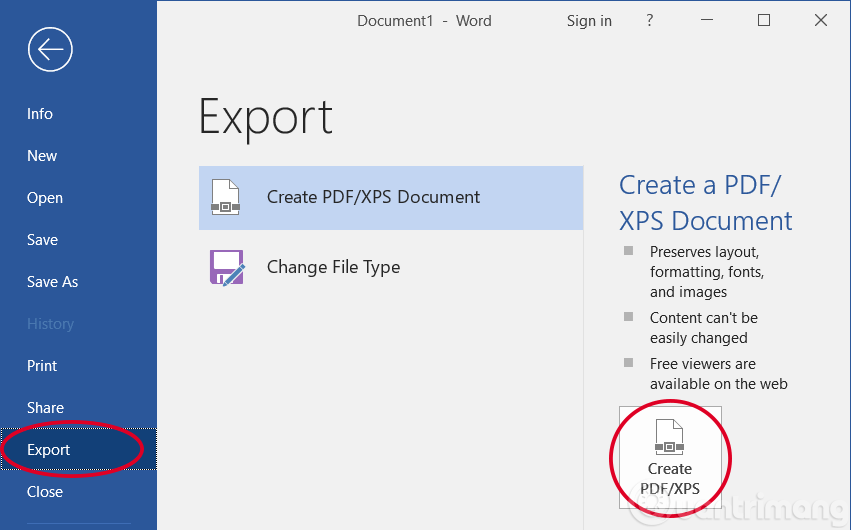Switch to the Print page
Screen dimensions: 851x530
(42, 366)
